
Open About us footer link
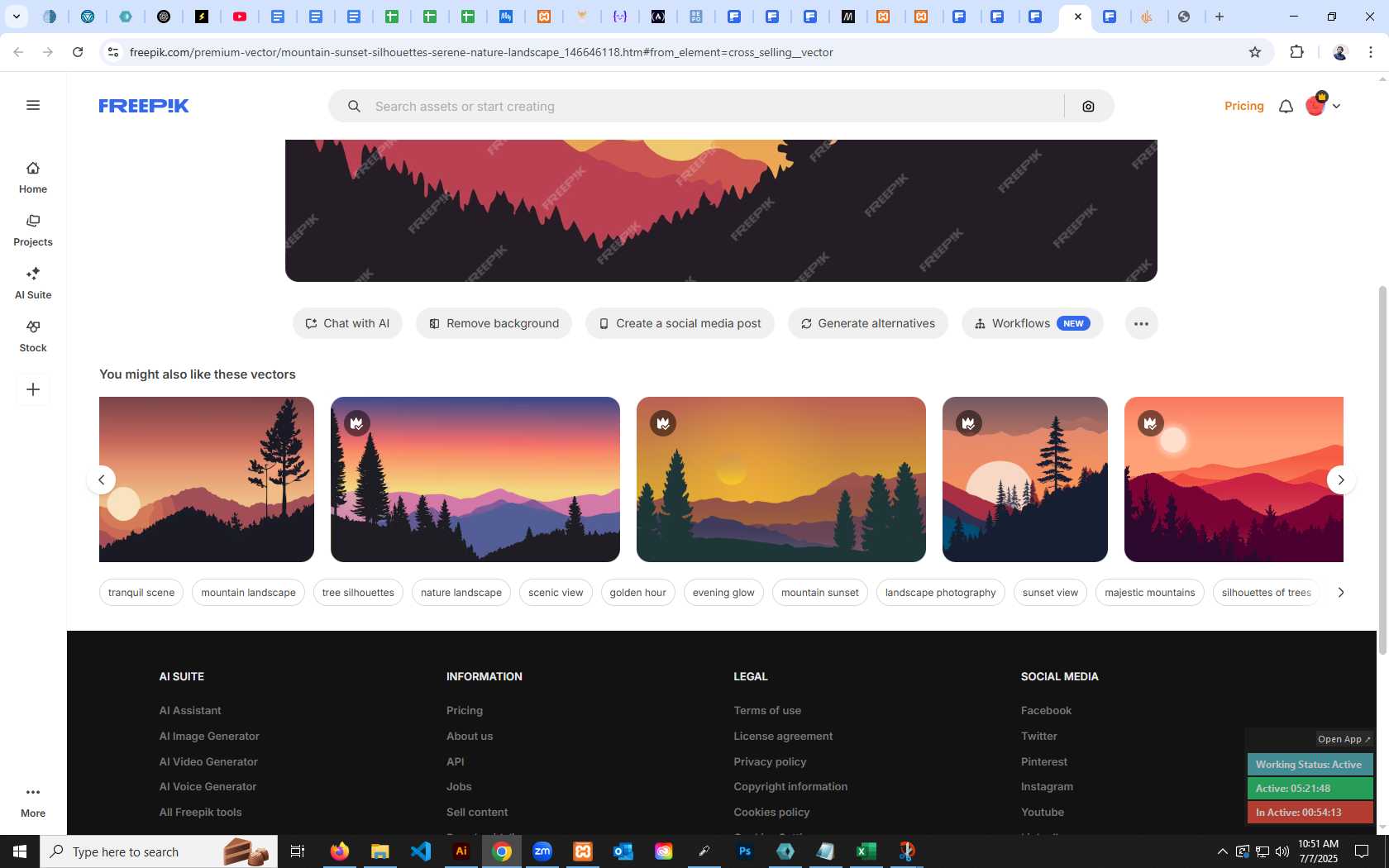470,736
